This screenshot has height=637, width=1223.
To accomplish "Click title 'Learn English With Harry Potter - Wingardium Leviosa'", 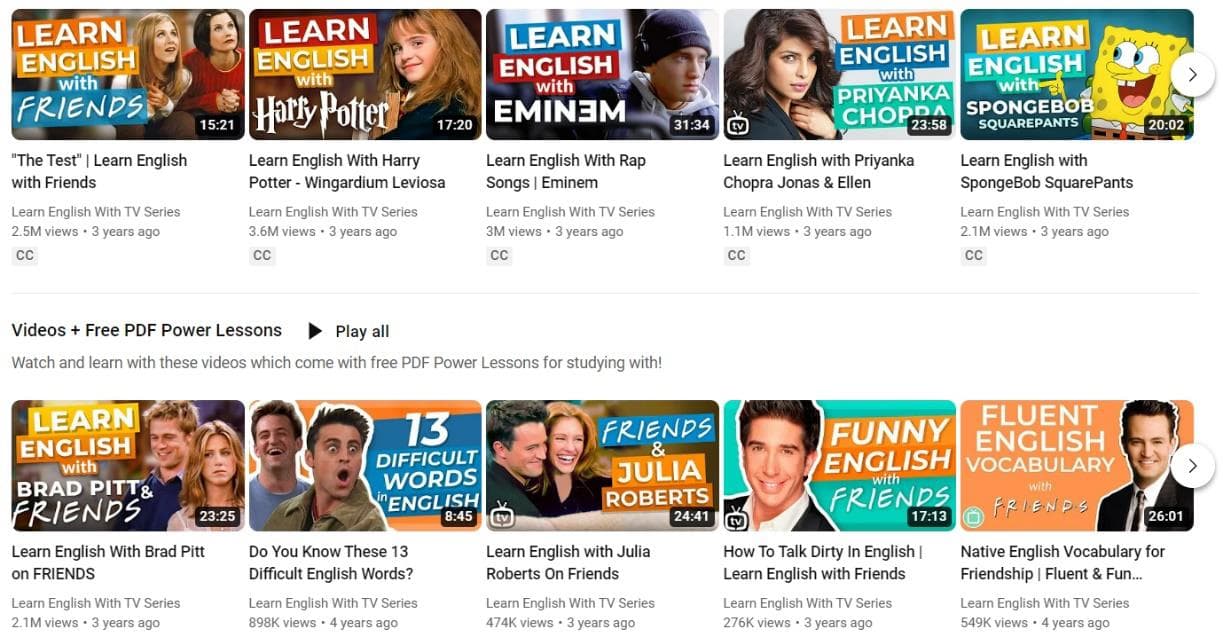I will pos(347,171).
